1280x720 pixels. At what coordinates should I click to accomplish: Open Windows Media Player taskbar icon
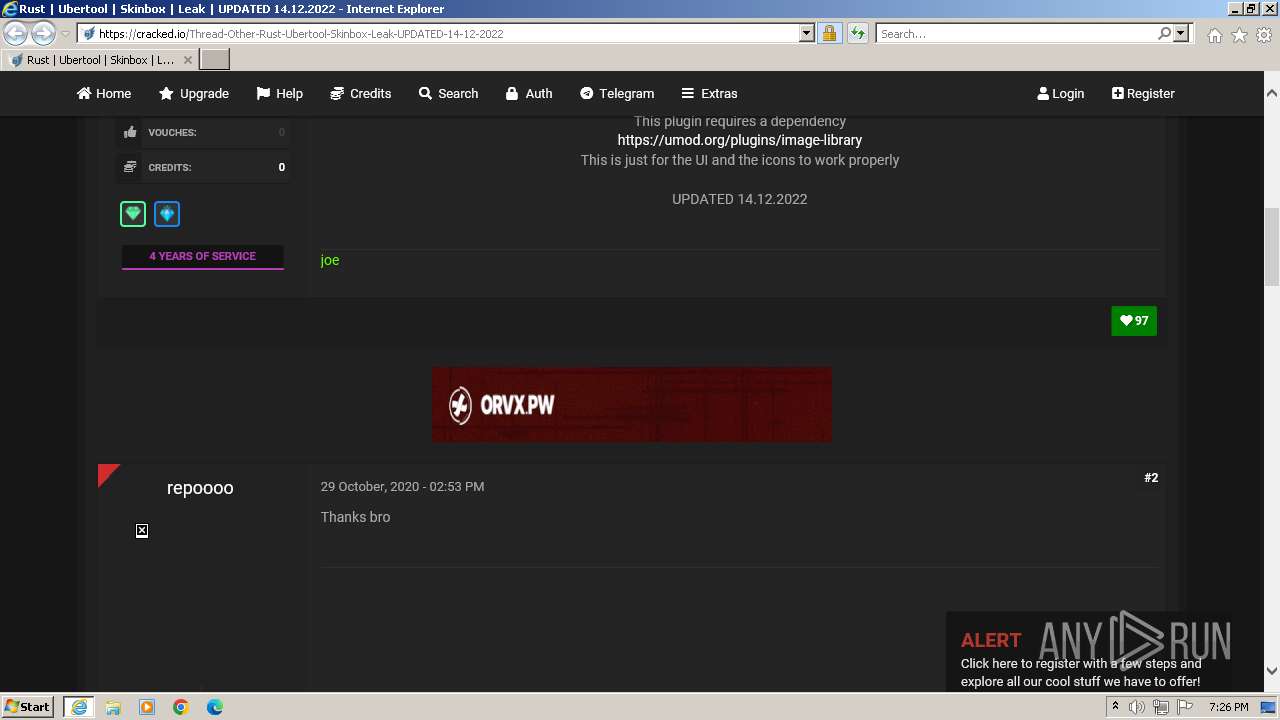pos(147,707)
